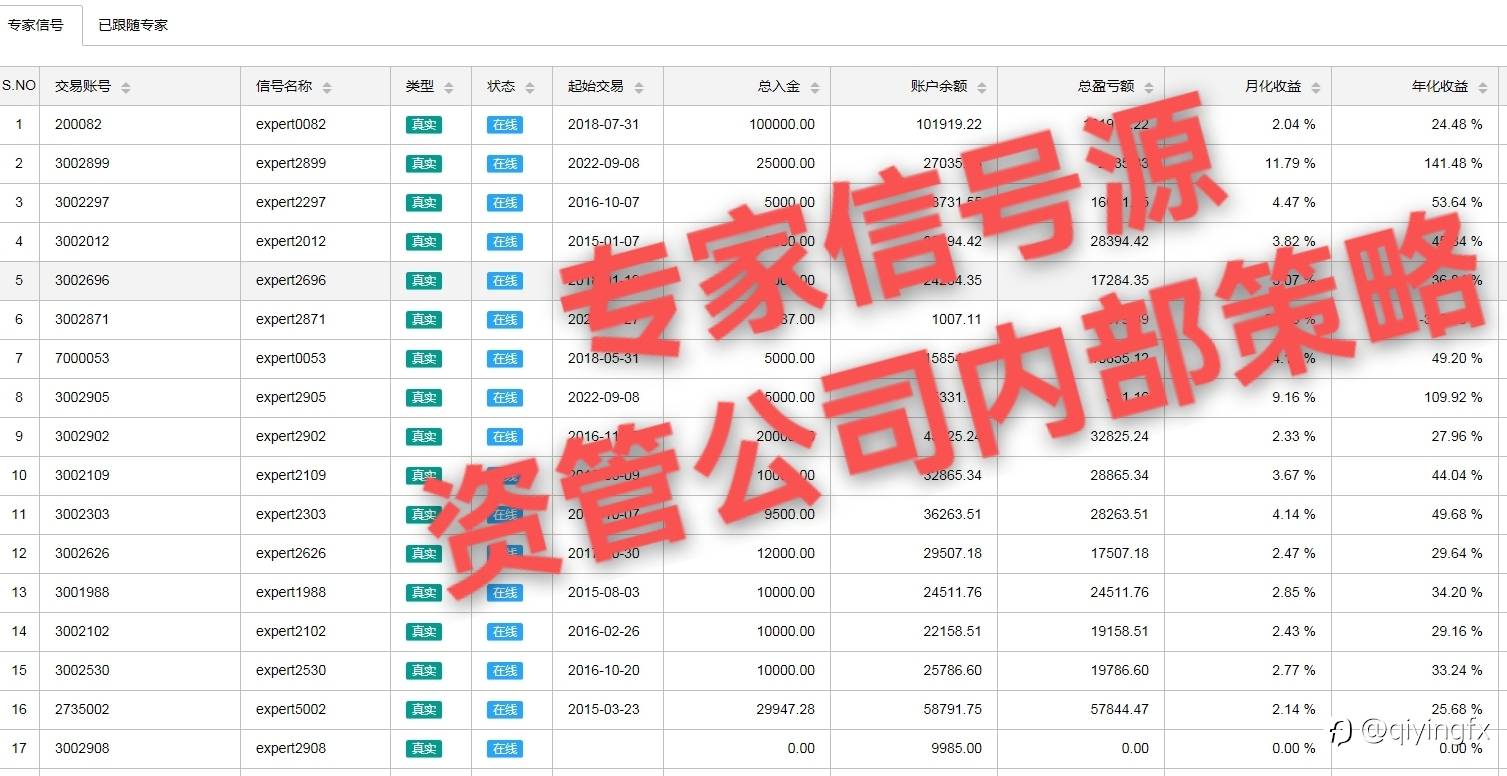
Task: Click the 在线 badge for expert2899
Action: coord(505,164)
